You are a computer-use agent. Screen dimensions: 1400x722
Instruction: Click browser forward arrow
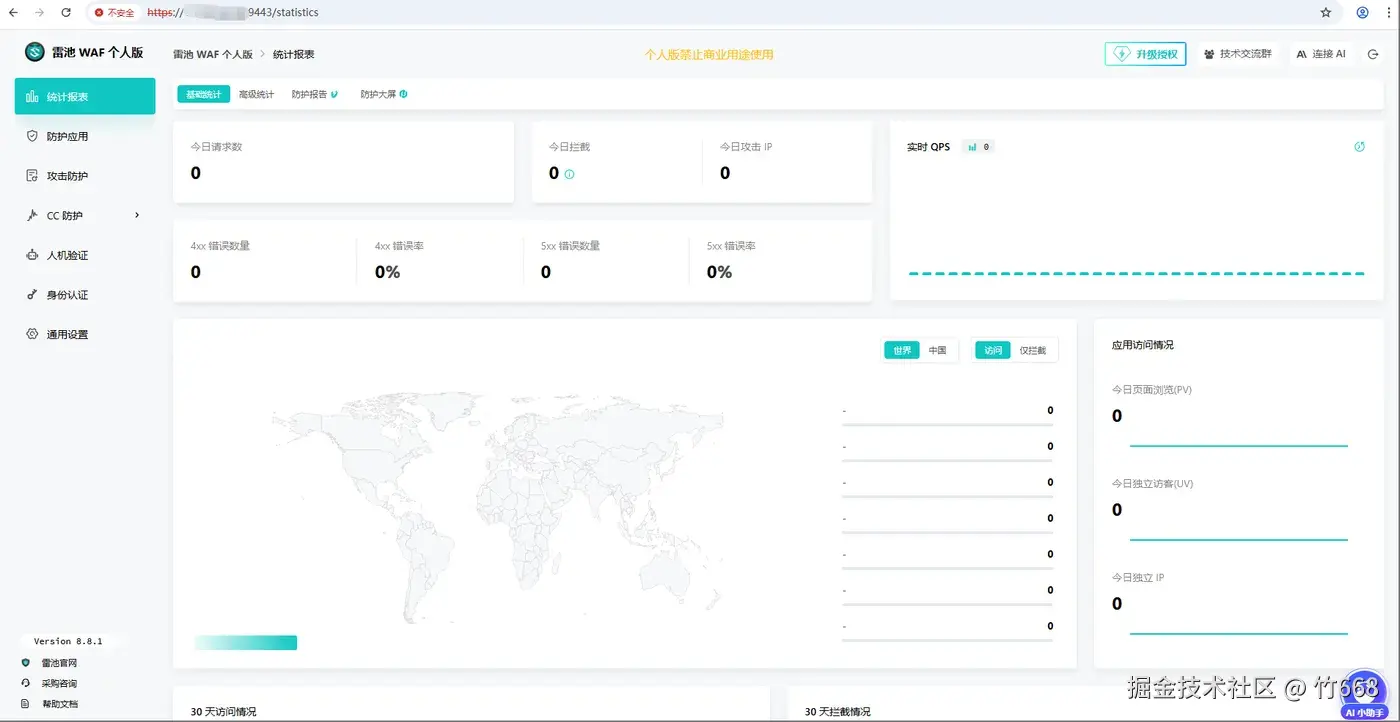pos(39,13)
